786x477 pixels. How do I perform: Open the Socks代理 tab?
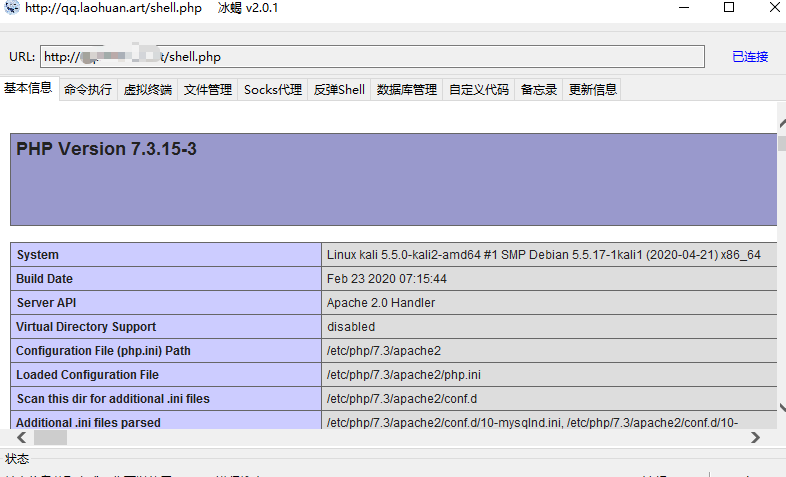point(272,90)
